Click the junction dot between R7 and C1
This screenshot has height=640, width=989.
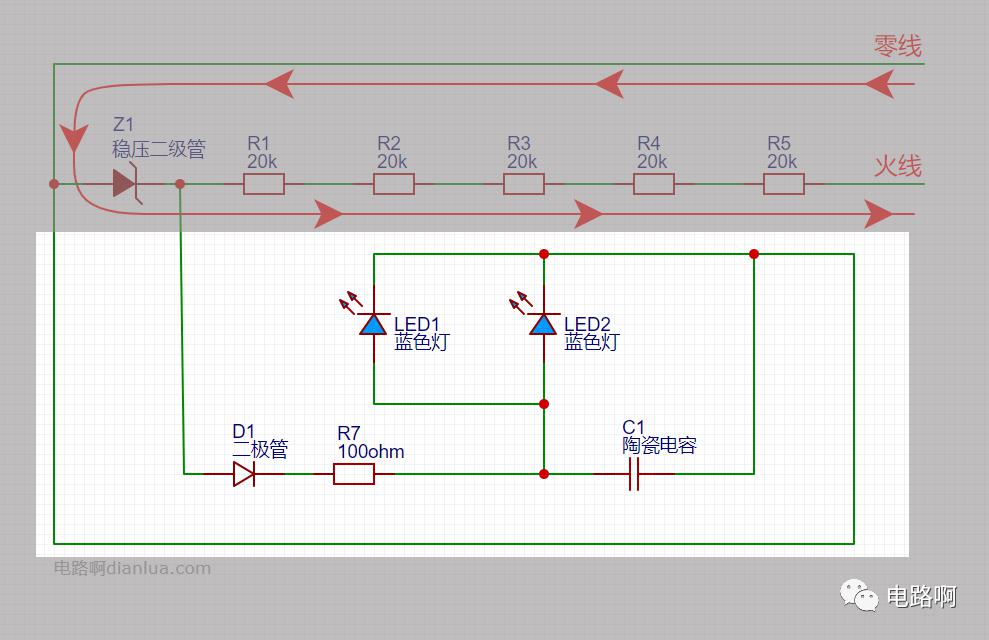[544, 474]
